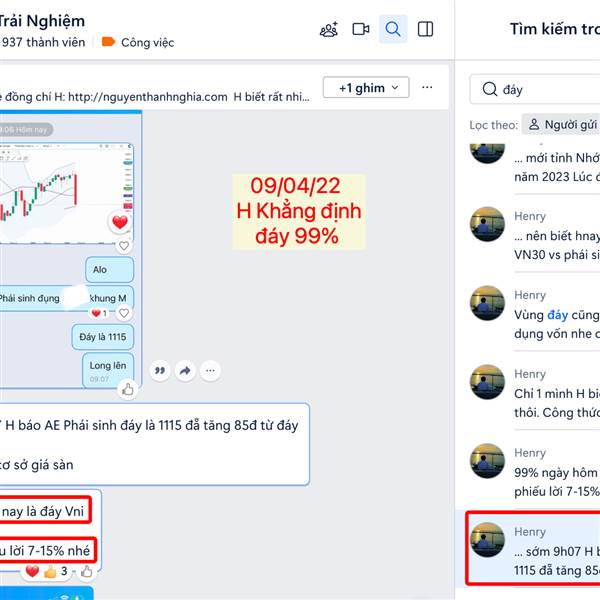Like the forwarded screenshot with thumbs-up
Image resolution: width=600 pixels, height=600 pixels.
tap(127, 390)
